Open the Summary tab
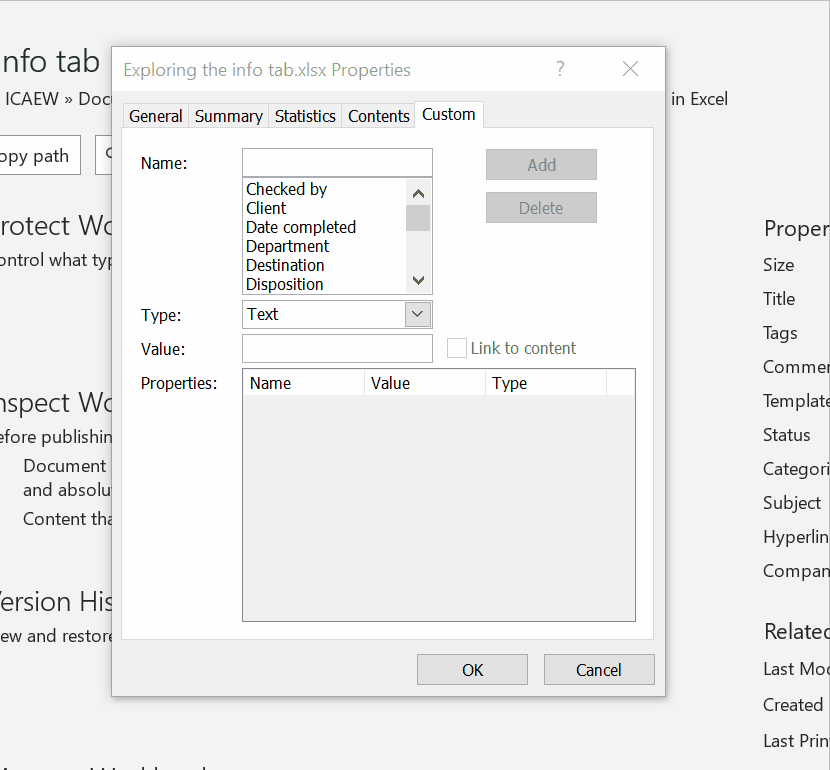The image size is (830, 770). pos(228,116)
